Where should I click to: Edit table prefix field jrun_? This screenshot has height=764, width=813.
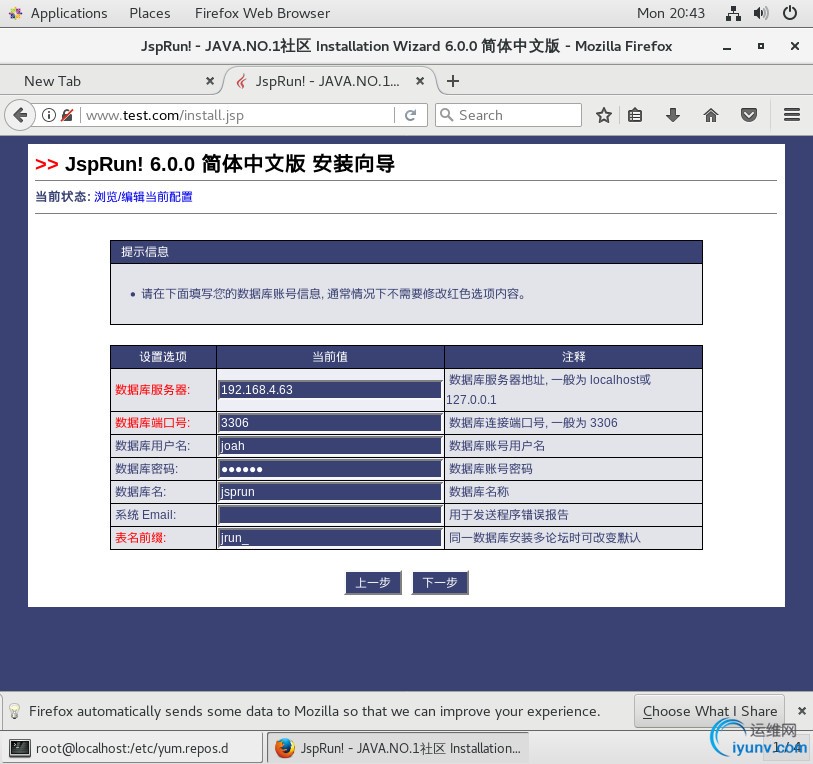pyautogui.click(x=330, y=538)
